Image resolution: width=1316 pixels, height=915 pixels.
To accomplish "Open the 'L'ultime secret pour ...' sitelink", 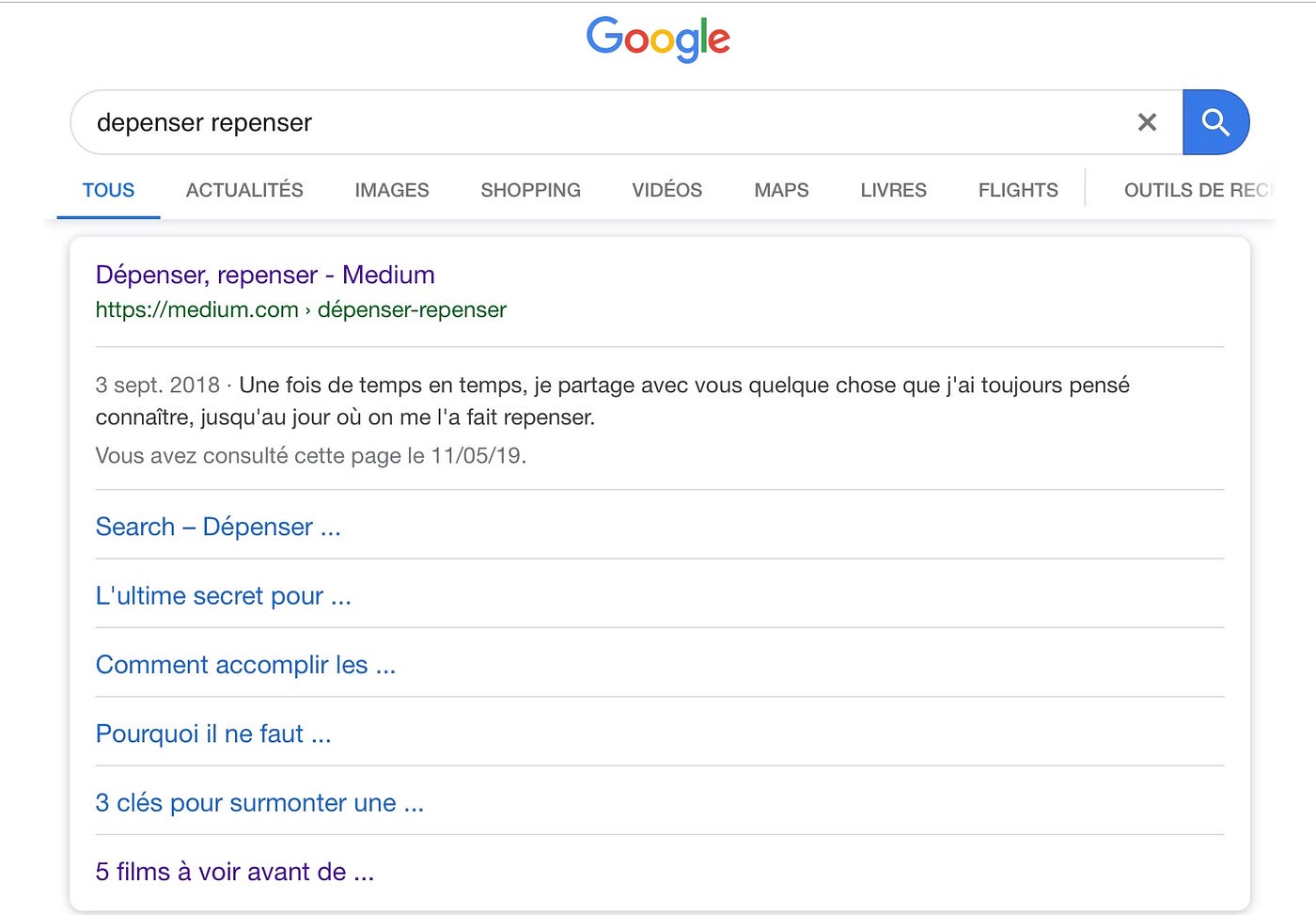I will pyautogui.click(x=223, y=595).
